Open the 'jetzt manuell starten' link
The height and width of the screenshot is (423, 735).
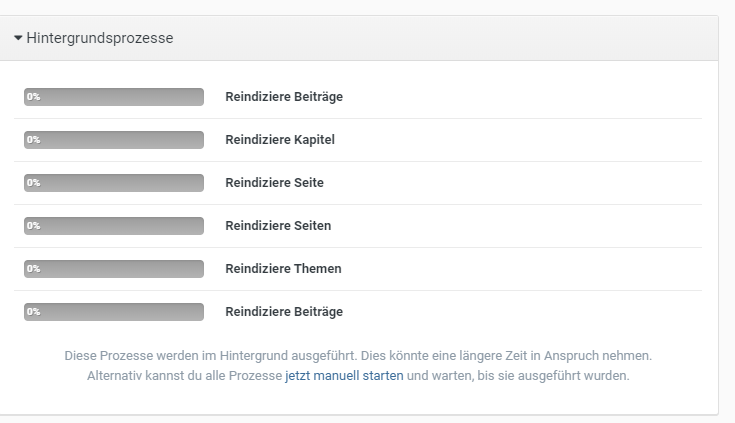(344, 377)
